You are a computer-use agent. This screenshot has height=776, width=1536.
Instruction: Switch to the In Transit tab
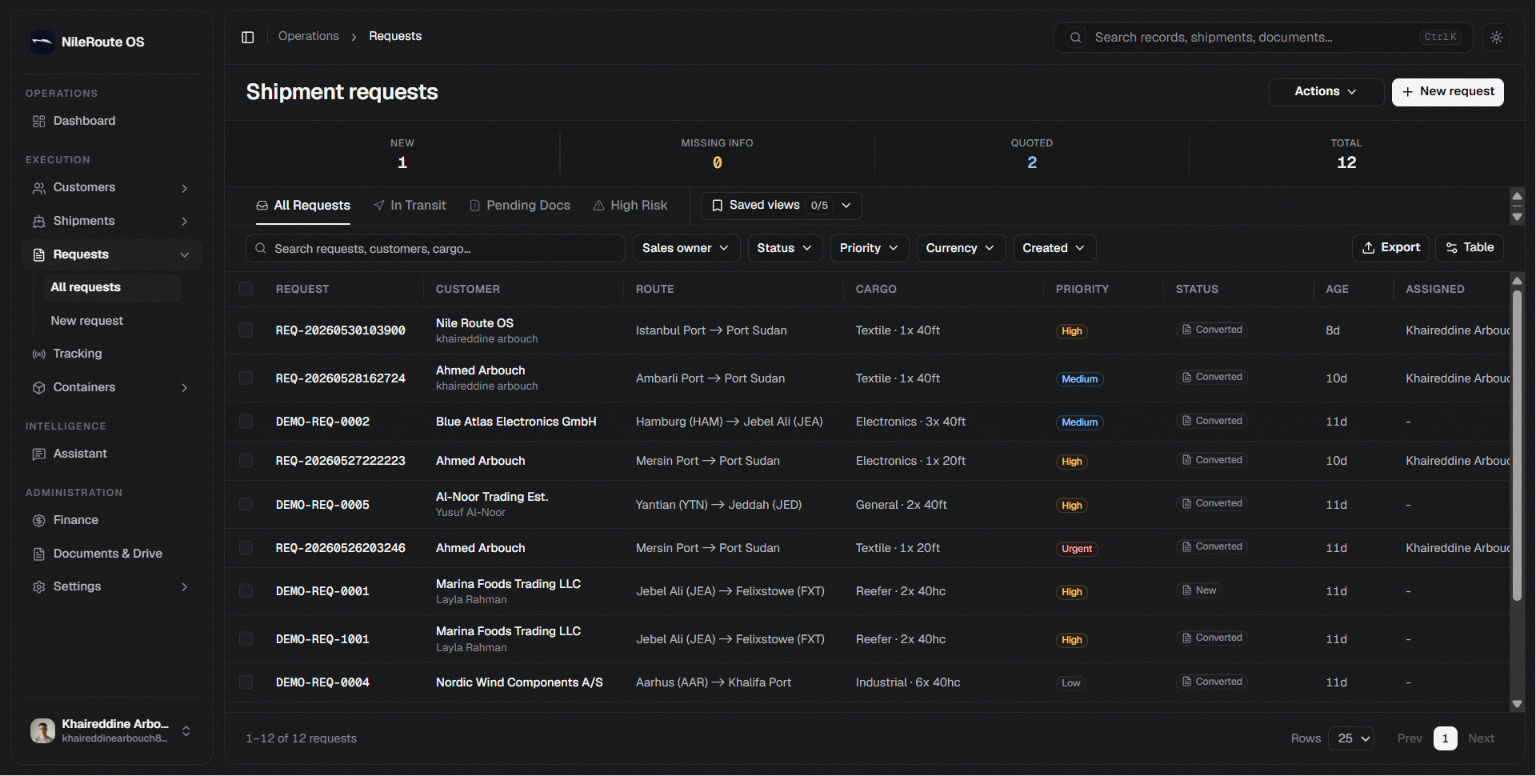click(410, 206)
